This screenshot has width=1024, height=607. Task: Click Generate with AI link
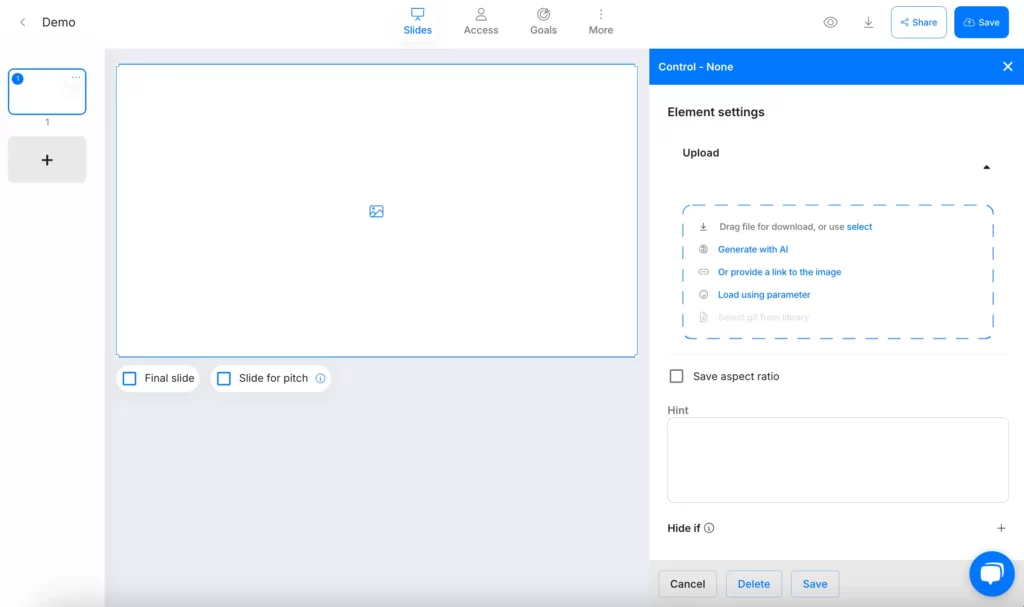click(x=752, y=249)
